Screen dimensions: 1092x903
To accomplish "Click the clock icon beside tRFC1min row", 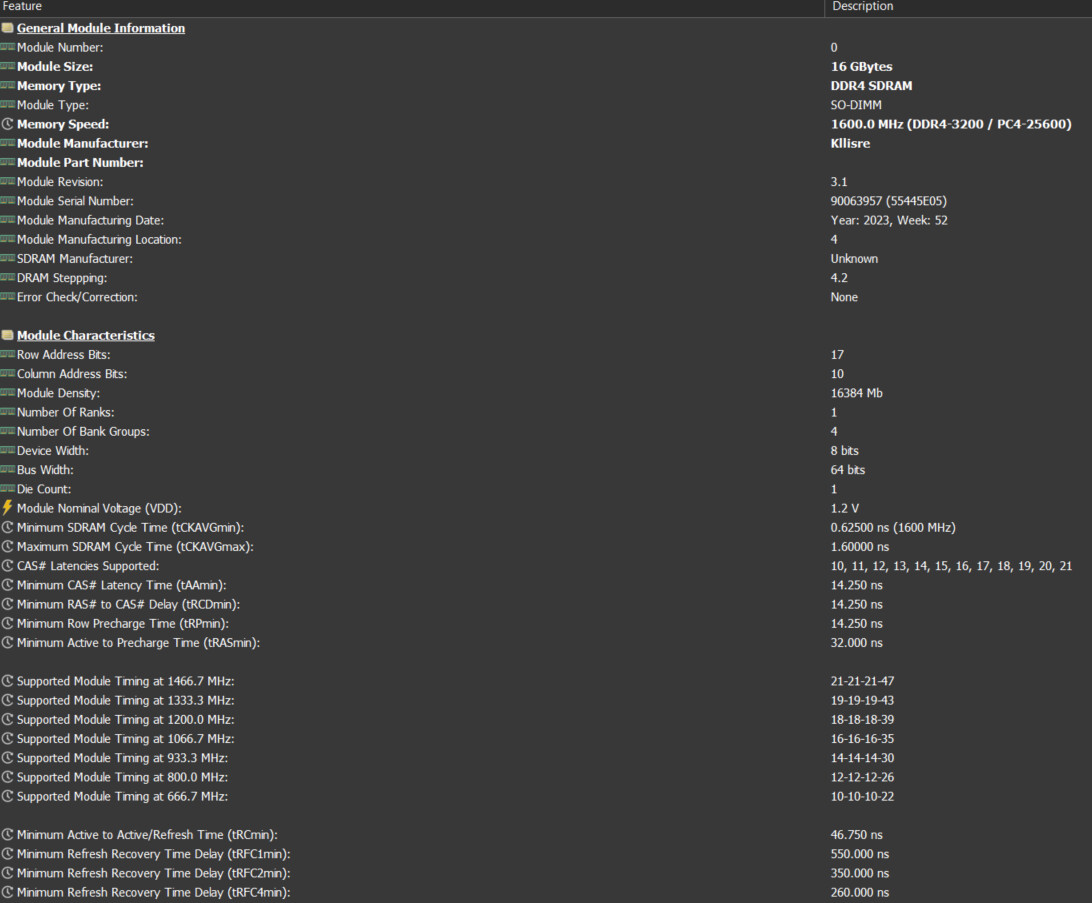I will coord(7,854).
